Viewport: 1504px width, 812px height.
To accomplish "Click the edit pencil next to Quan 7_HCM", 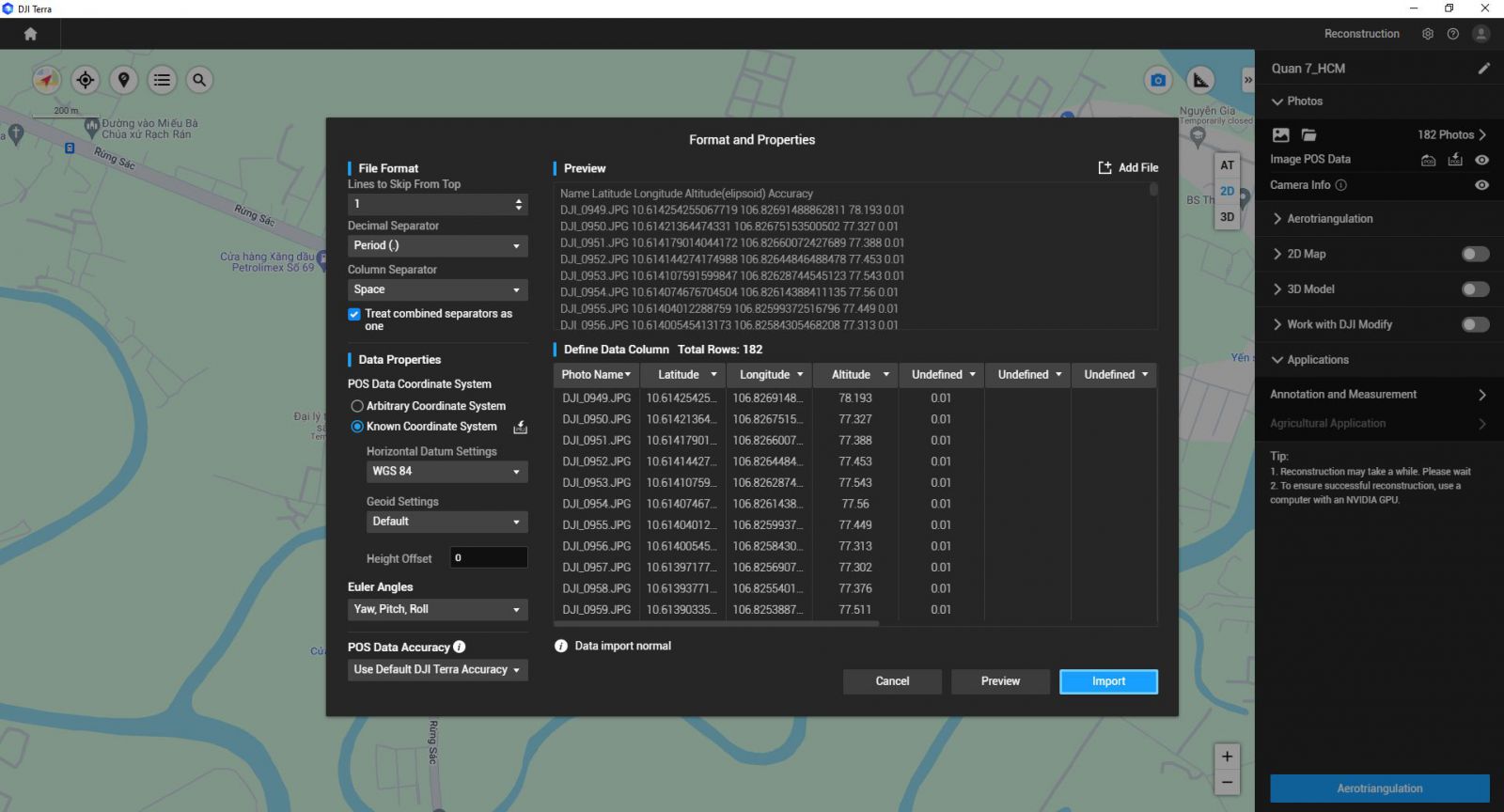I will 1483,69.
